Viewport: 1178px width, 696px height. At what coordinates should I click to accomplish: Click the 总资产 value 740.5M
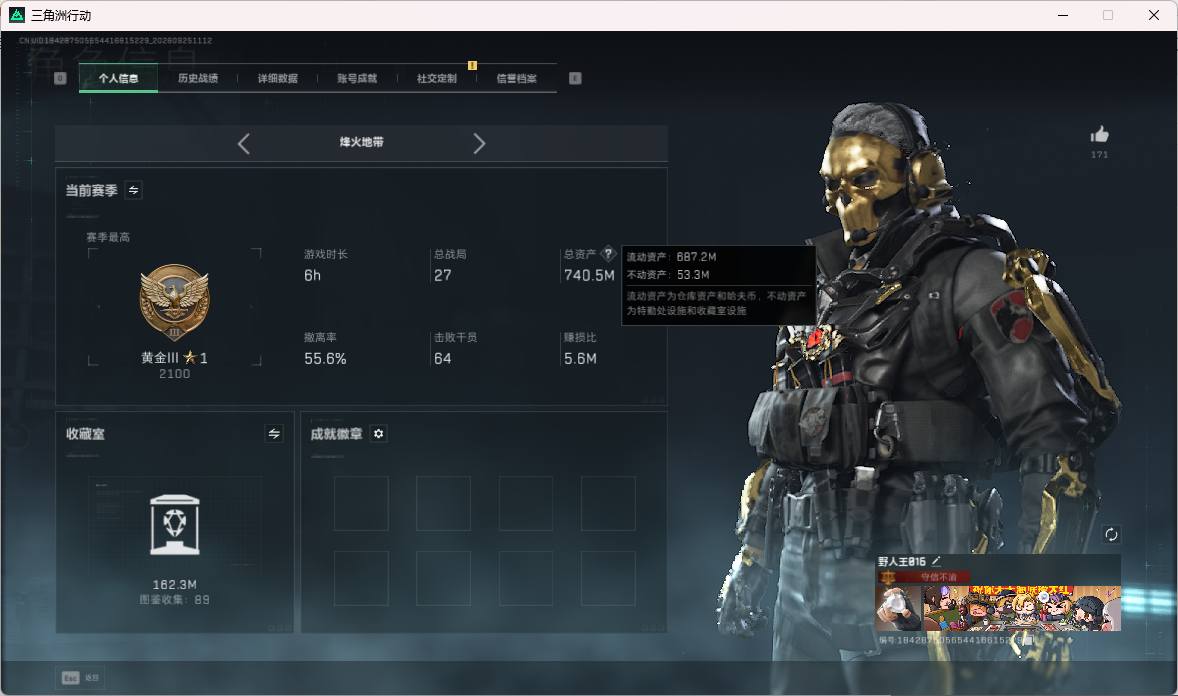(589, 276)
